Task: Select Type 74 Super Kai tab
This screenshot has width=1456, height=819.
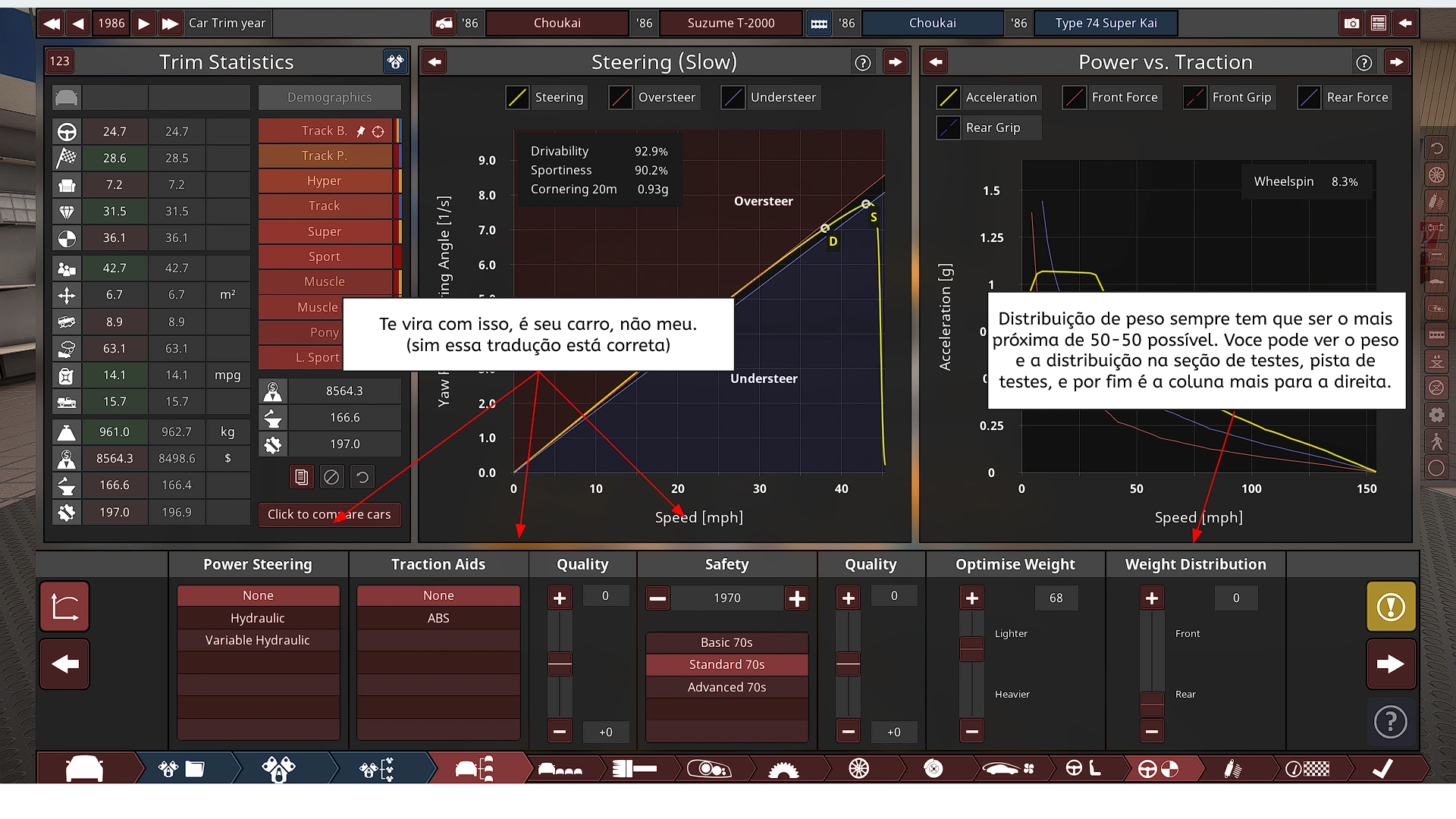Action: tap(1106, 24)
